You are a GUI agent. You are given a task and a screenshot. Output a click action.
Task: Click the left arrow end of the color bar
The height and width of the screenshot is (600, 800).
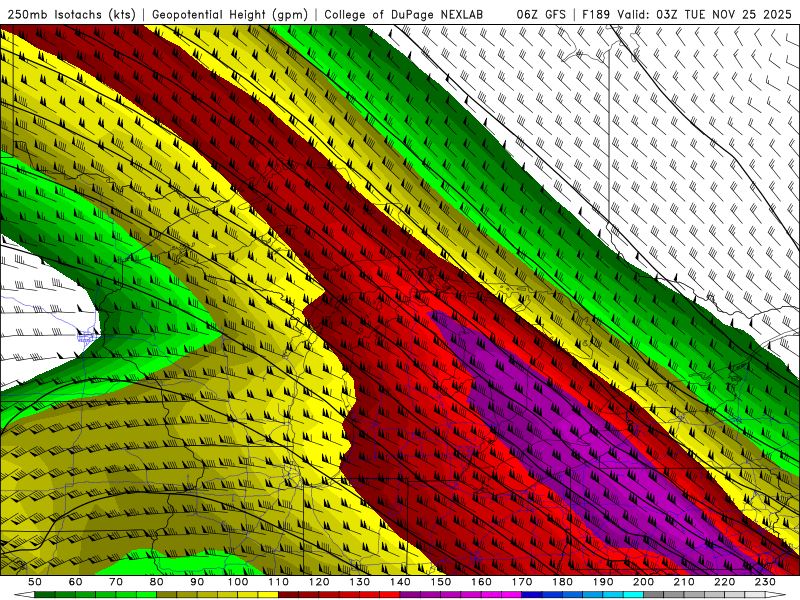[x=24, y=594]
